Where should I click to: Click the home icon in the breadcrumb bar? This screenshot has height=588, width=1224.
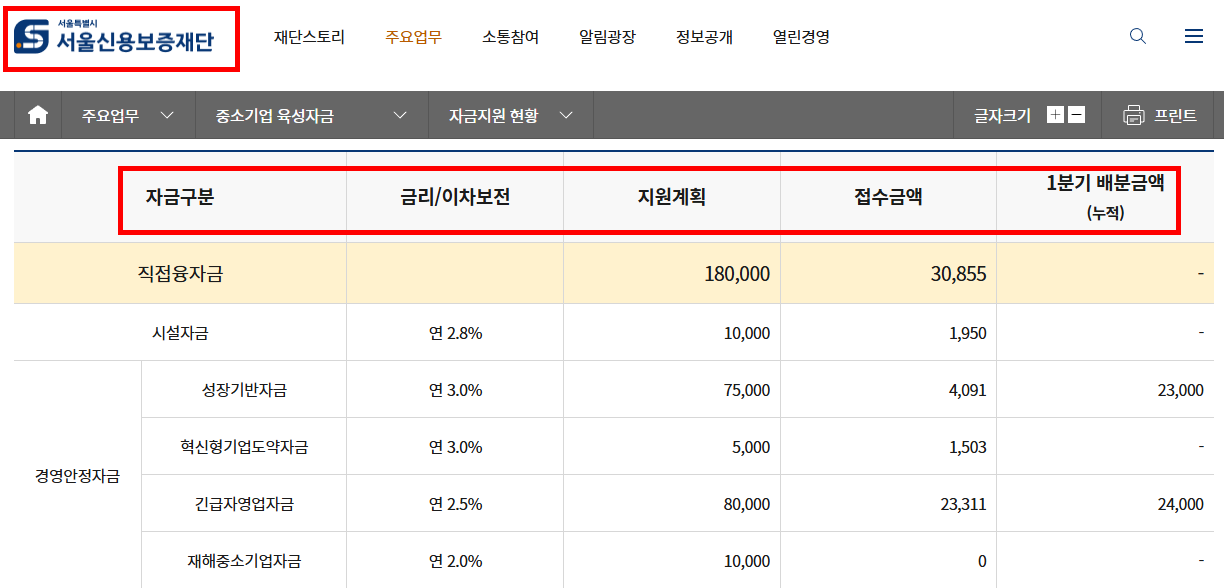(x=38, y=114)
